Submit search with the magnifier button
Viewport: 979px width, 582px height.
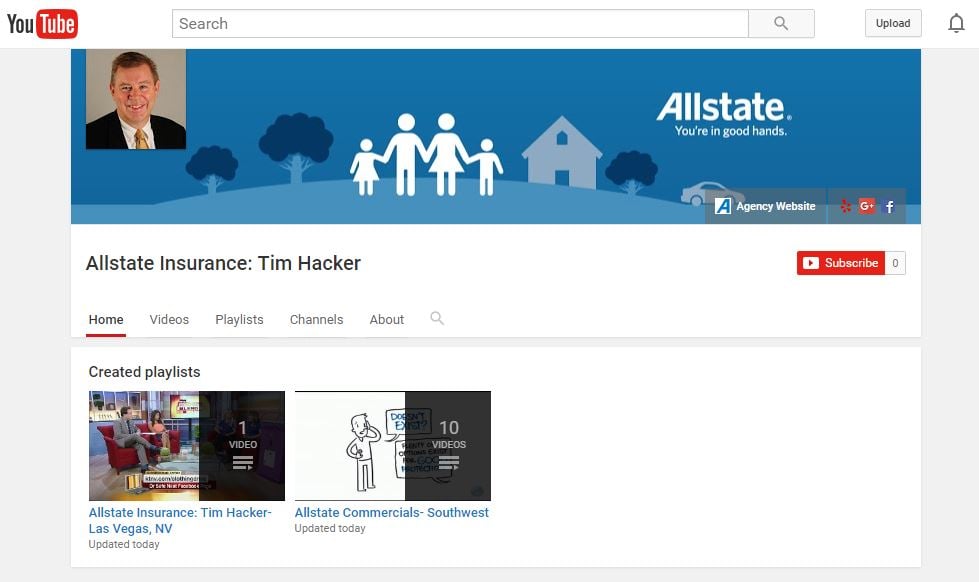(781, 24)
